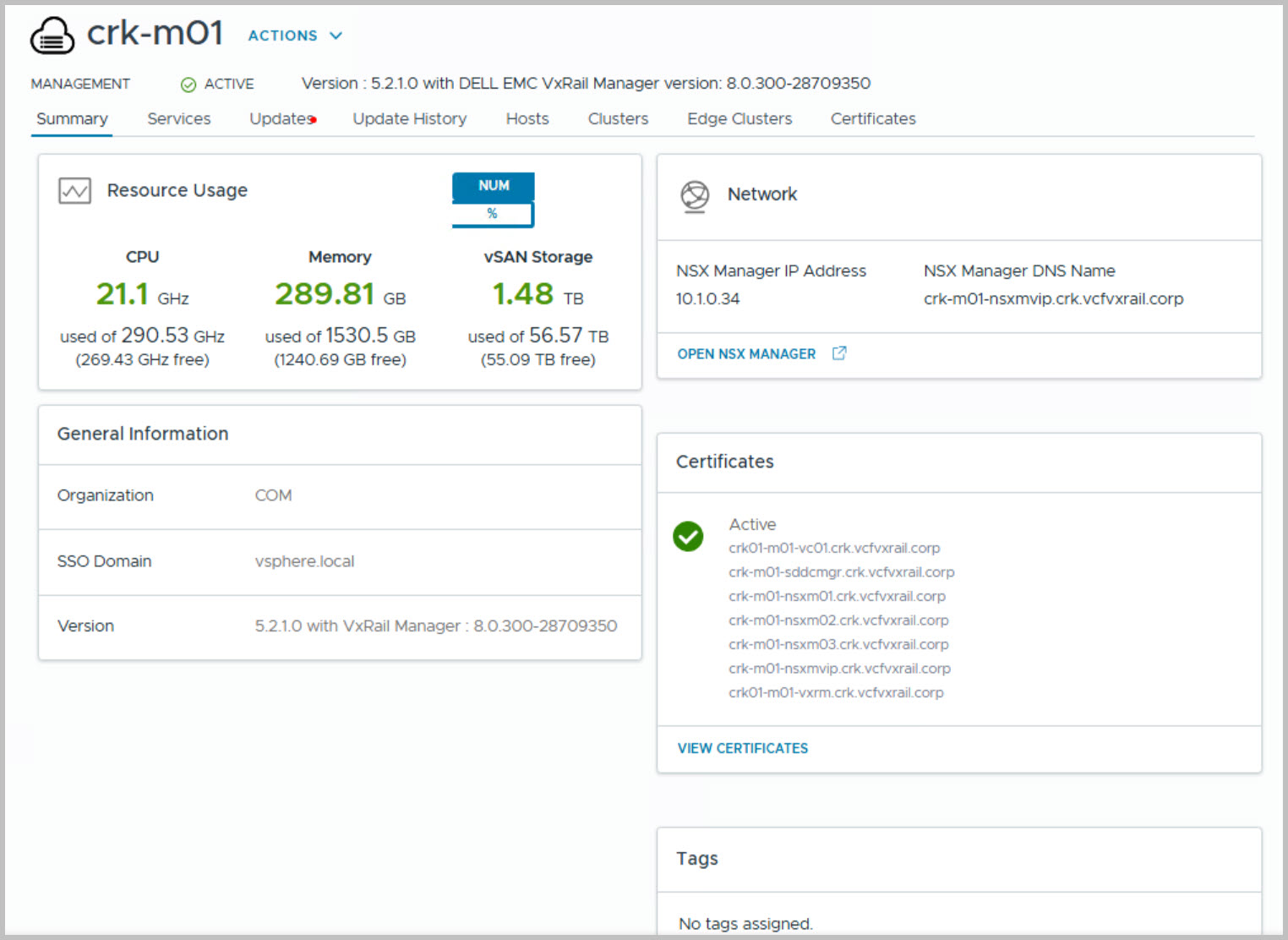Click the external link icon beside Open NSX Manager
This screenshot has width=1288, height=940.
838,353
